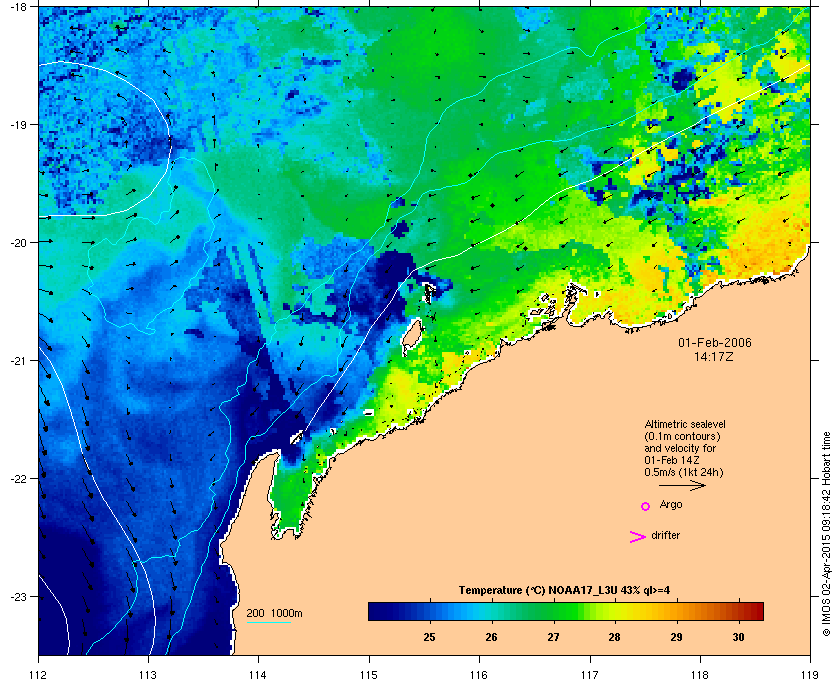The image size is (840, 680).
Task: Click the IMOS copyright timestamp text
Action: (826, 535)
